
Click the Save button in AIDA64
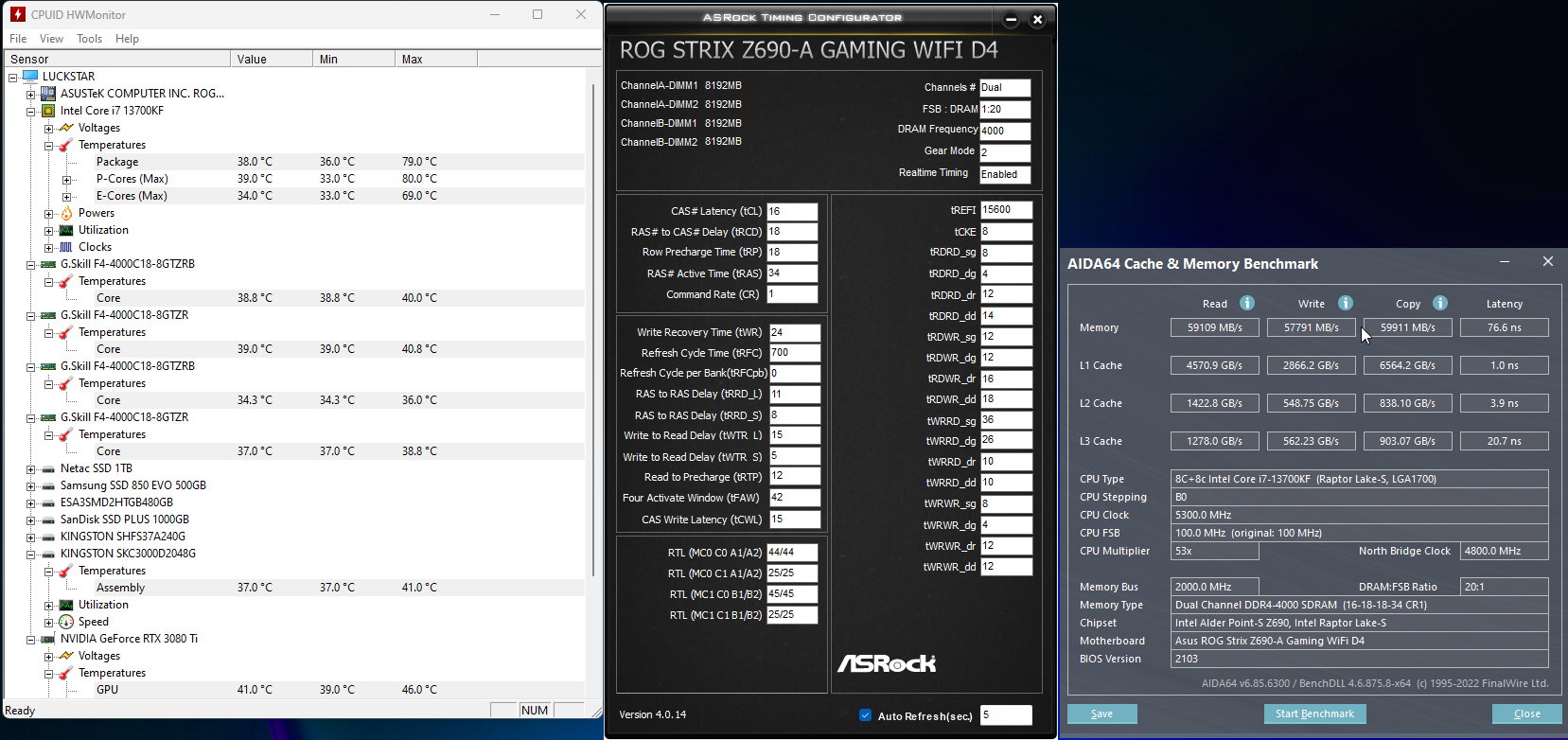pos(1101,714)
